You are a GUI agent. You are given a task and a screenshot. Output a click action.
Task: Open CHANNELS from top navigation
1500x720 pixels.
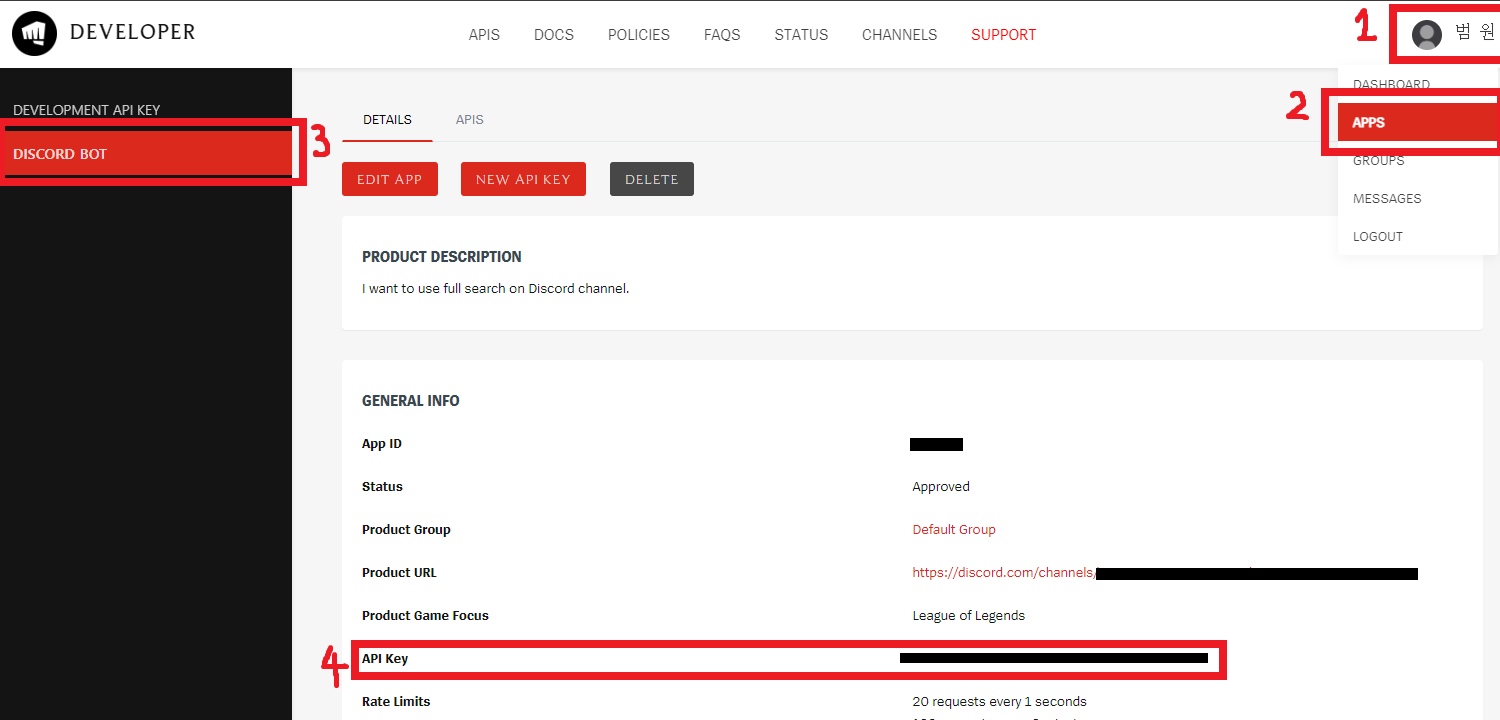[900, 35]
